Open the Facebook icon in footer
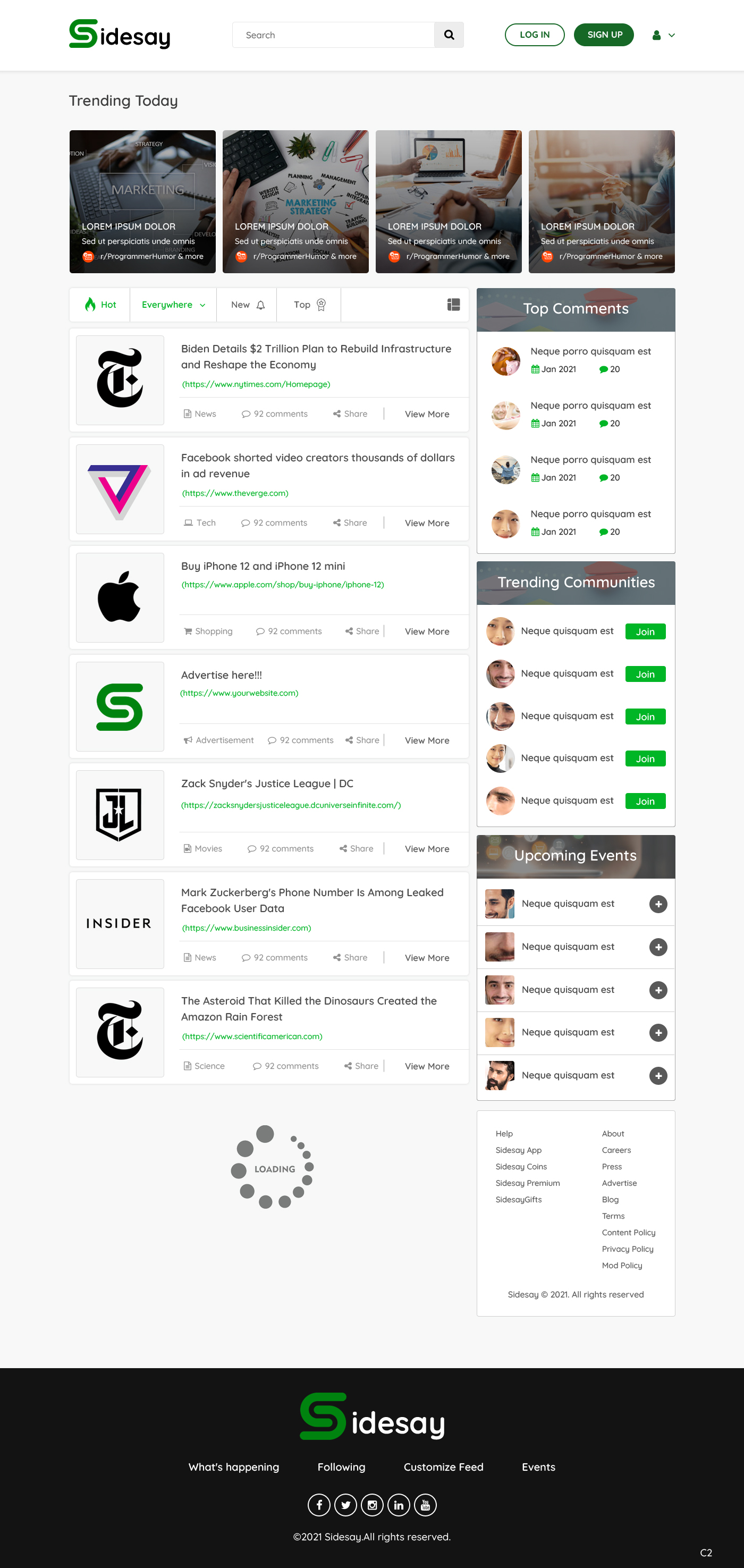The image size is (744, 1568). pyautogui.click(x=319, y=1505)
